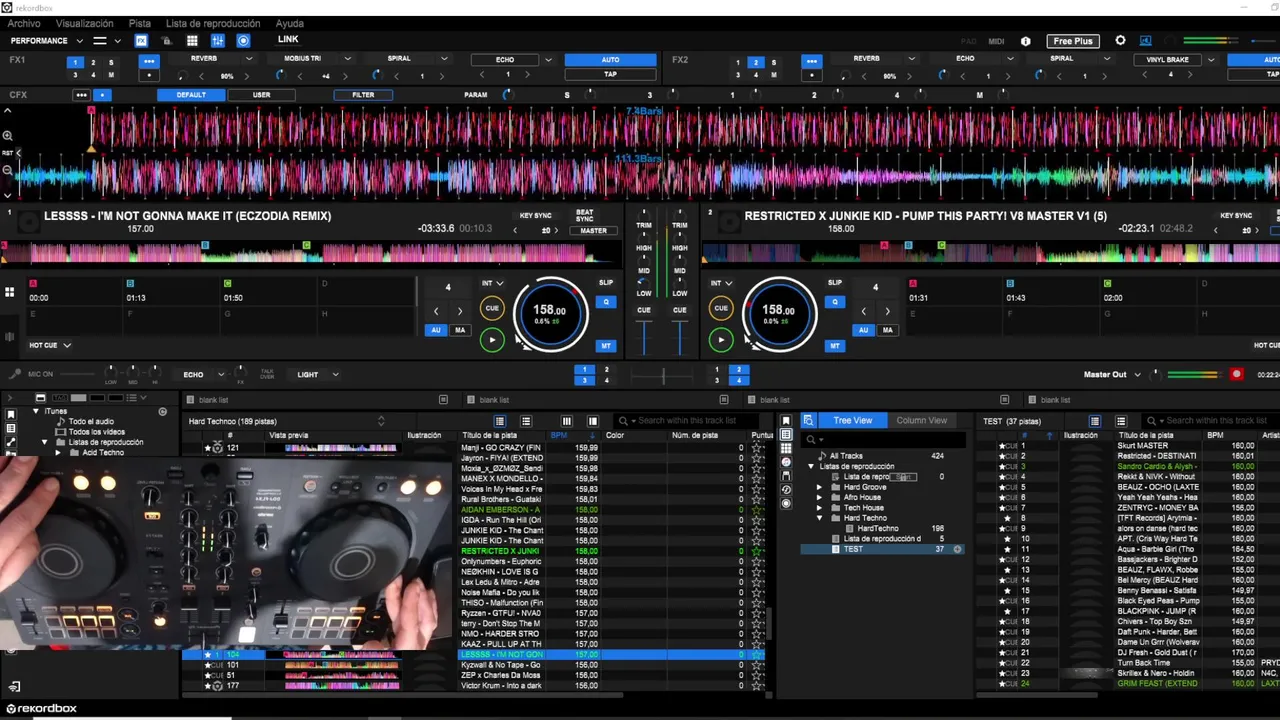This screenshot has width=1280, height=720.
Task: Hit deck 1 CUE button
Action: click(x=492, y=308)
